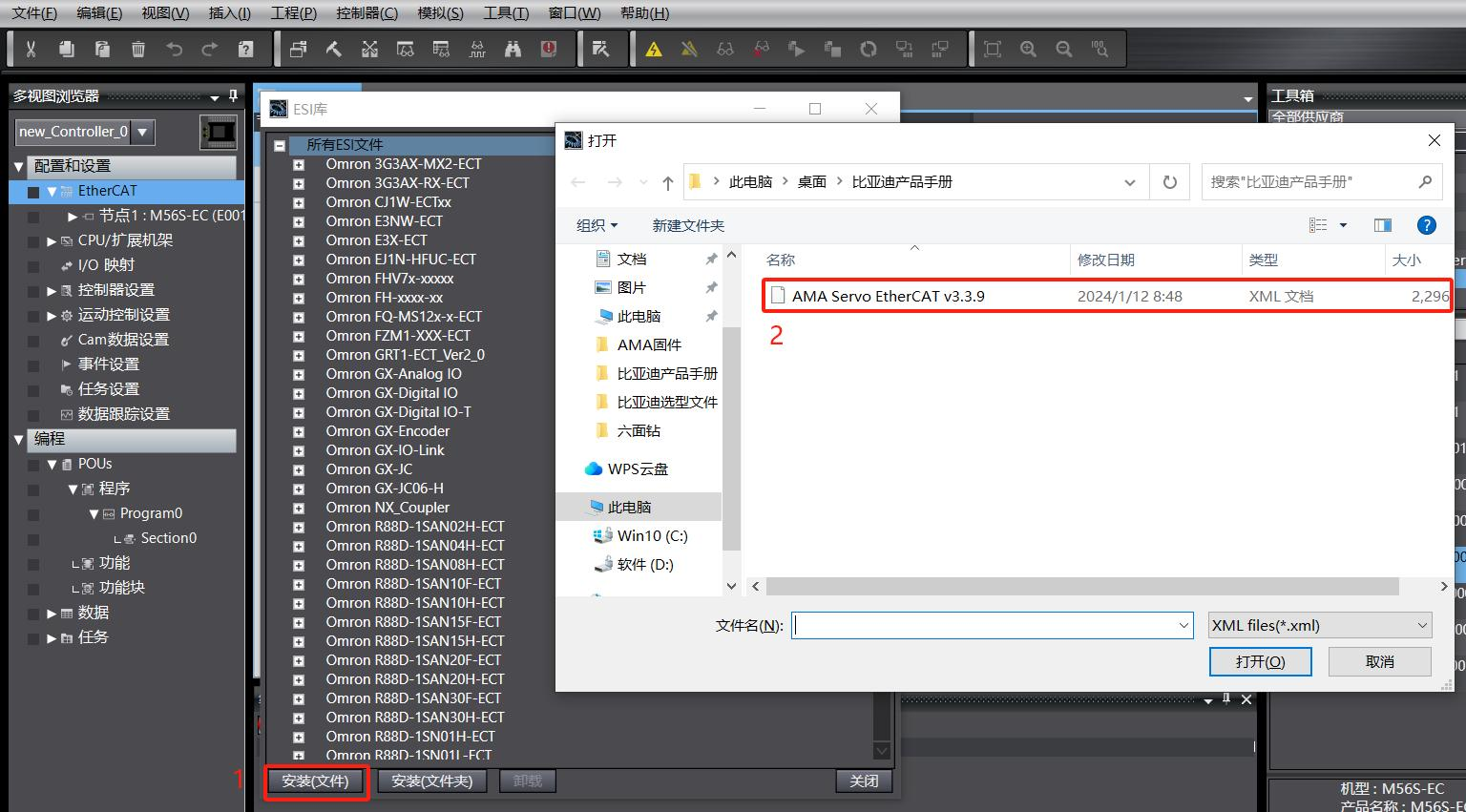Expand the 运动控制设置 tree node
This screenshot has width=1466, height=812.
[x=52, y=315]
